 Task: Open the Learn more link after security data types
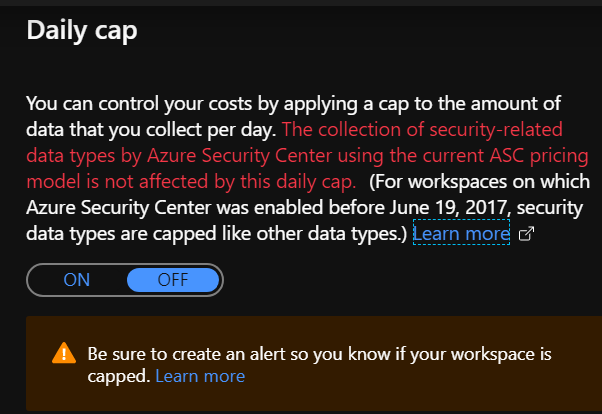pyautogui.click(x=461, y=234)
